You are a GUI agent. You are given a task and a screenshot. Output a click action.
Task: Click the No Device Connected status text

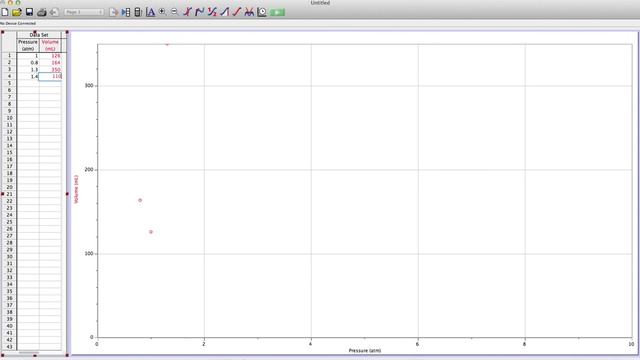click(18, 23)
